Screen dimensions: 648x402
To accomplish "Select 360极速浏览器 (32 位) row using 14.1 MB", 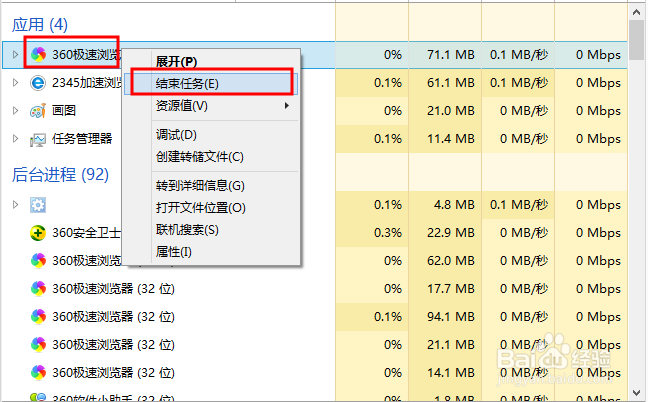I will tap(113, 372).
